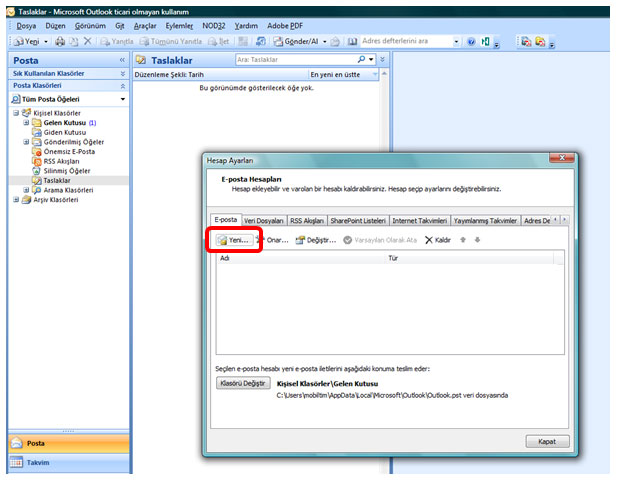Collapse the Kişisel Klasörler tree node
The height and width of the screenshot is (481, 618).
16,113
